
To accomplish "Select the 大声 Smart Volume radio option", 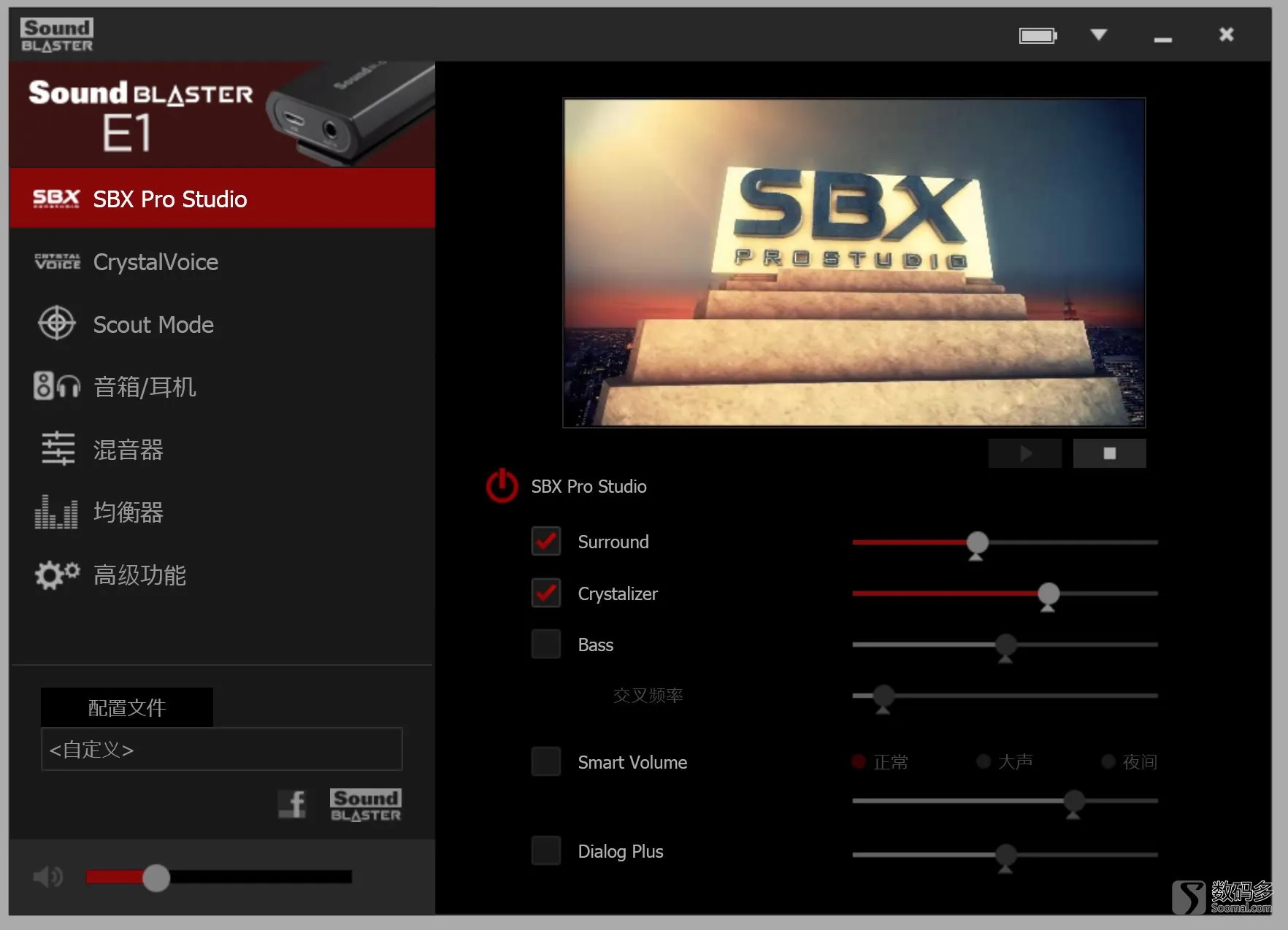I will (x=984, y=762).
